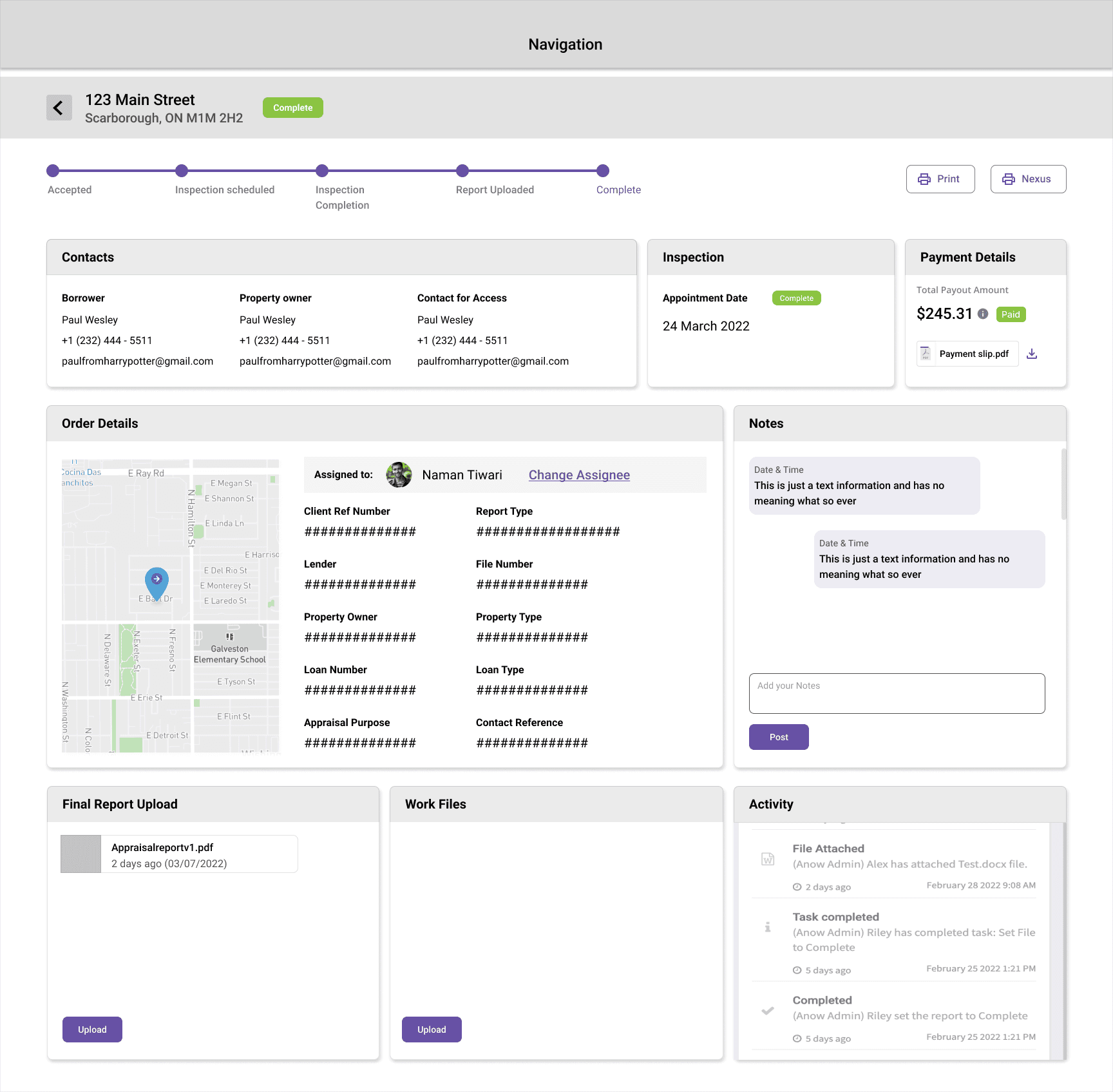Open Change Assignee
The image size is (1113, 1092).
tap(578, 475)
